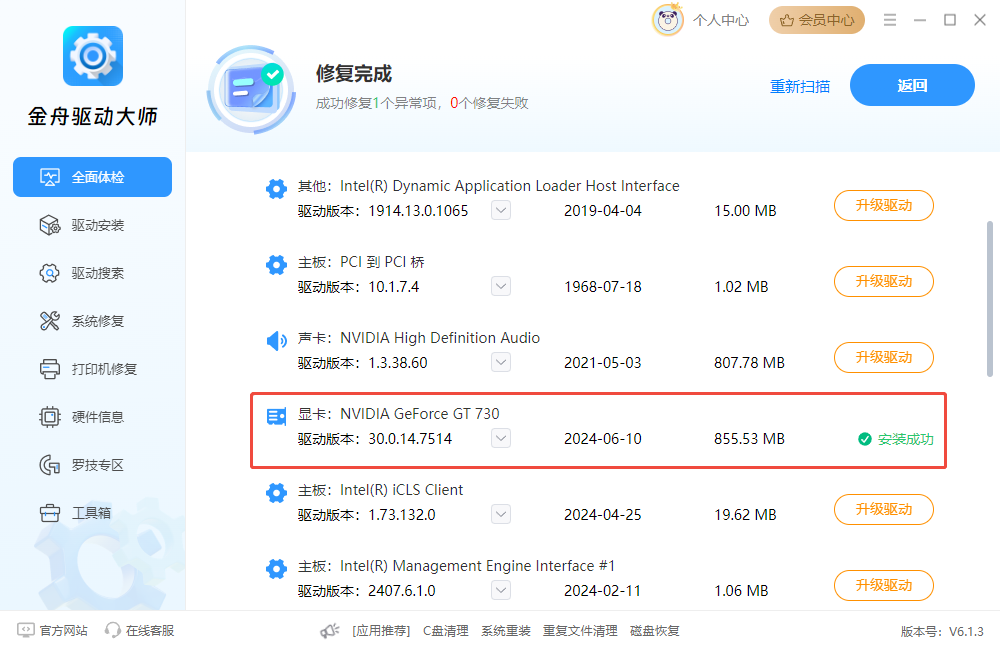Click the 硬件信息 chip icon
This screenshot has width=1000, height=650.
50,417
